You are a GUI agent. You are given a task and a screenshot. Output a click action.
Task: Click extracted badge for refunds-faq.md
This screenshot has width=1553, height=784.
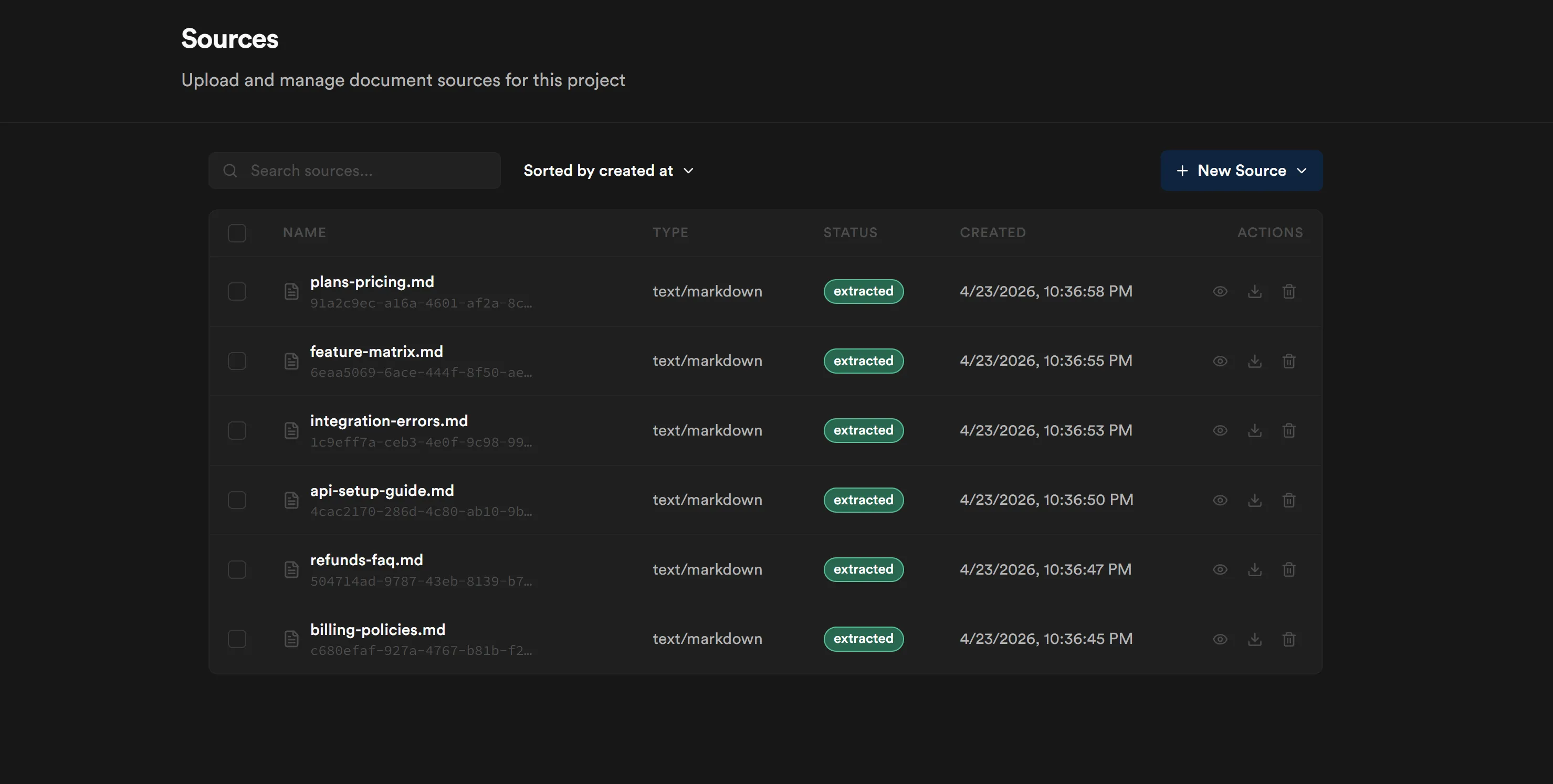click(863, 569)
